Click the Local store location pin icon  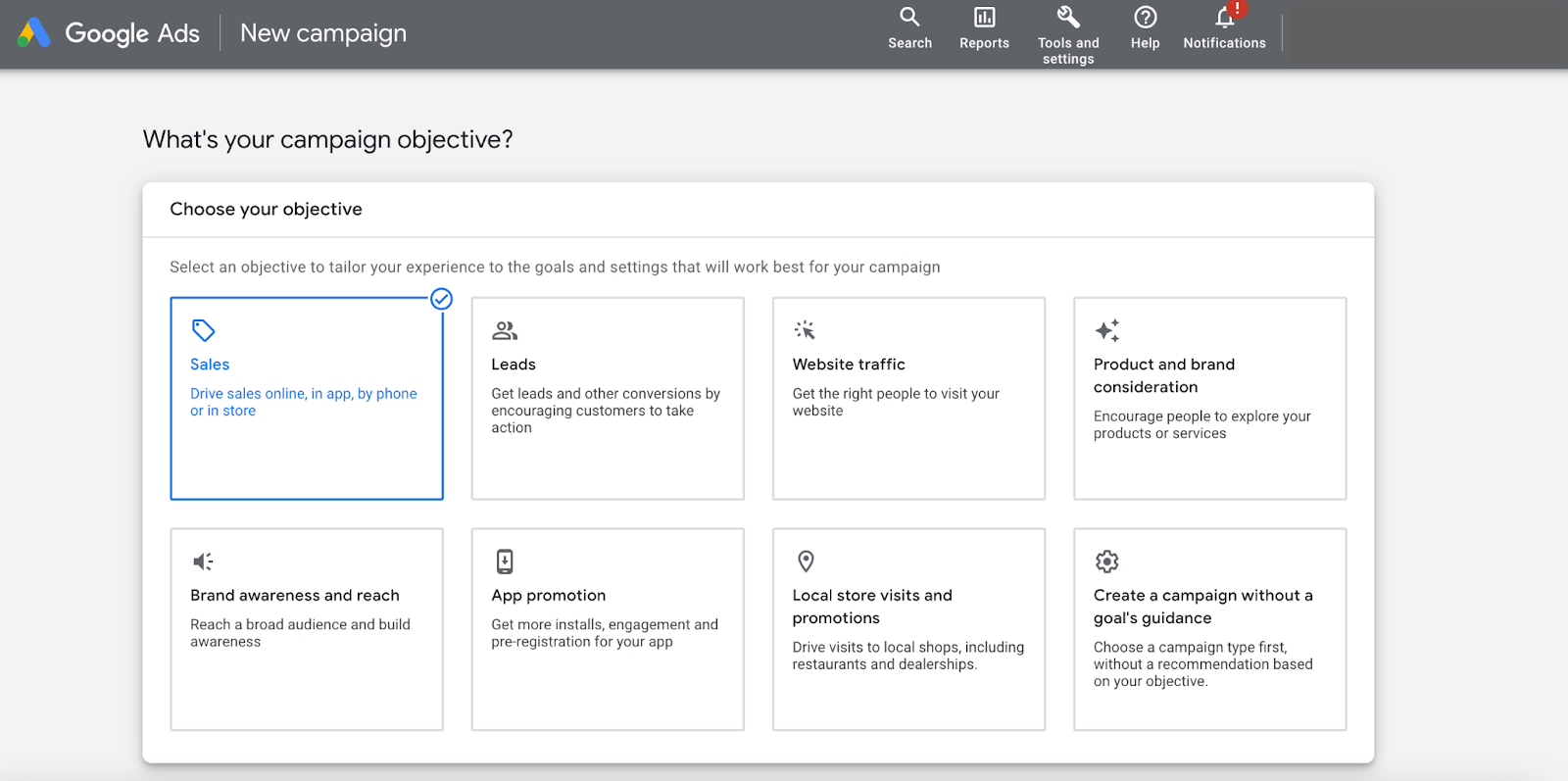click(x=806, y=561)
